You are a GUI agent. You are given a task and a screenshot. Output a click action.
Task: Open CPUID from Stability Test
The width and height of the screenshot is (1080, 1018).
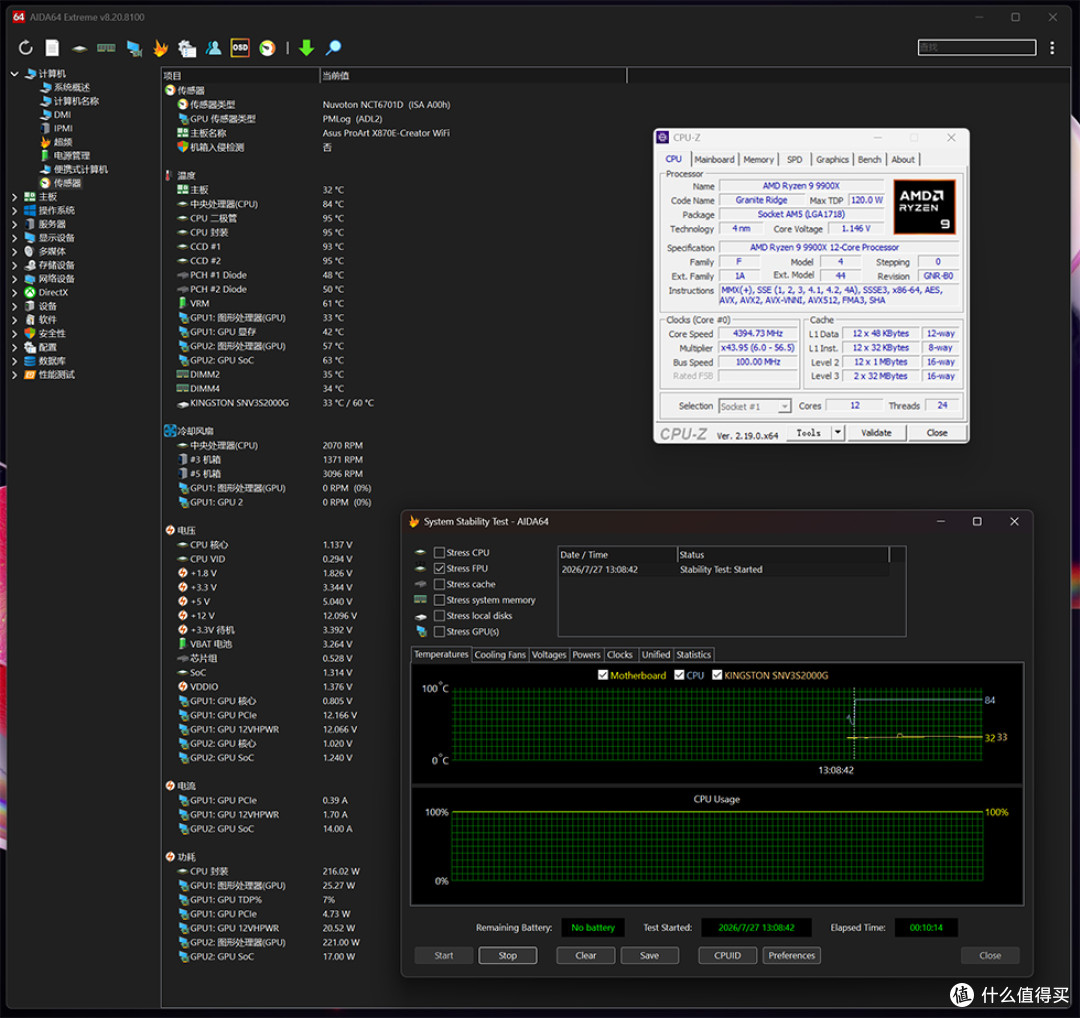point(727,955)
